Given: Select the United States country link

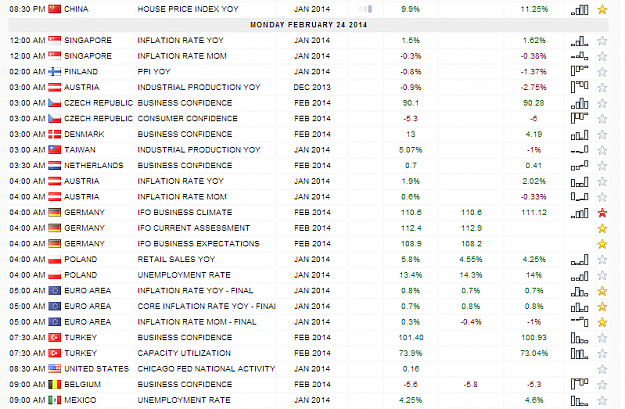Looking at the screenshot, I should [96, 369].
